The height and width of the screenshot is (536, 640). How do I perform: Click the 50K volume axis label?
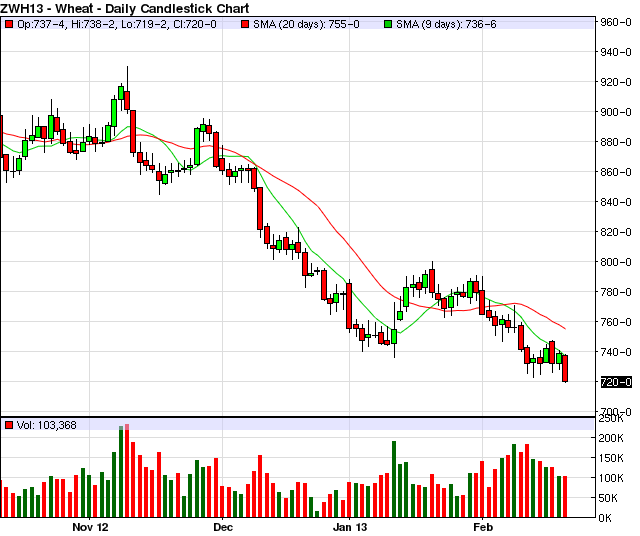point(613,498)
